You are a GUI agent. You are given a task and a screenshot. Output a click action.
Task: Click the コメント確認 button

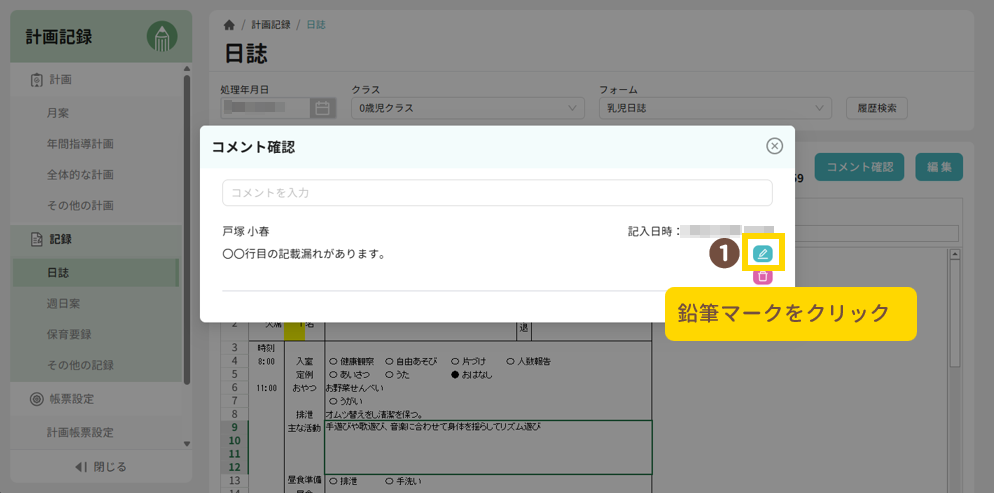(860, 167)
